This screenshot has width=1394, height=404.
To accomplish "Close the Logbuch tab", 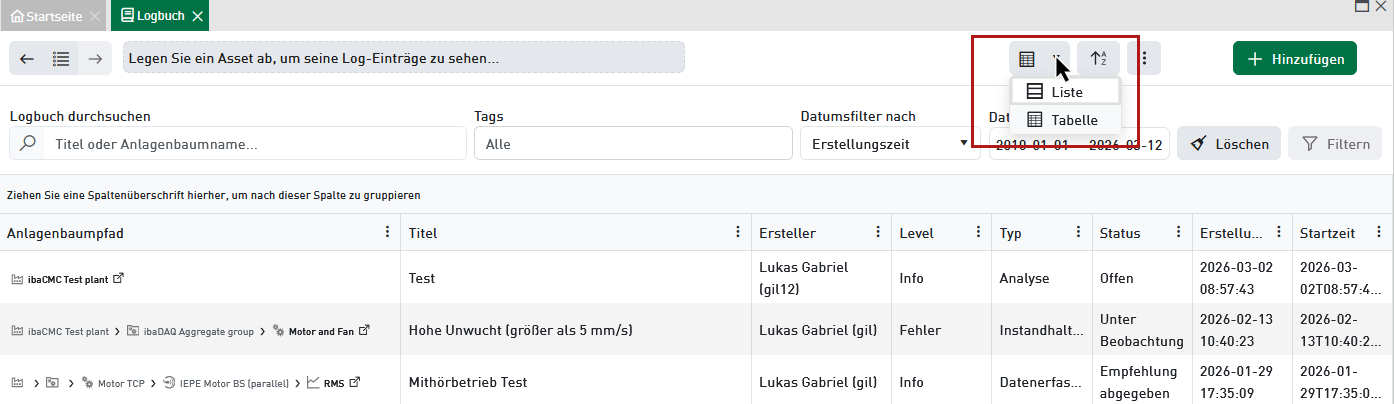I will coord(198,16).
